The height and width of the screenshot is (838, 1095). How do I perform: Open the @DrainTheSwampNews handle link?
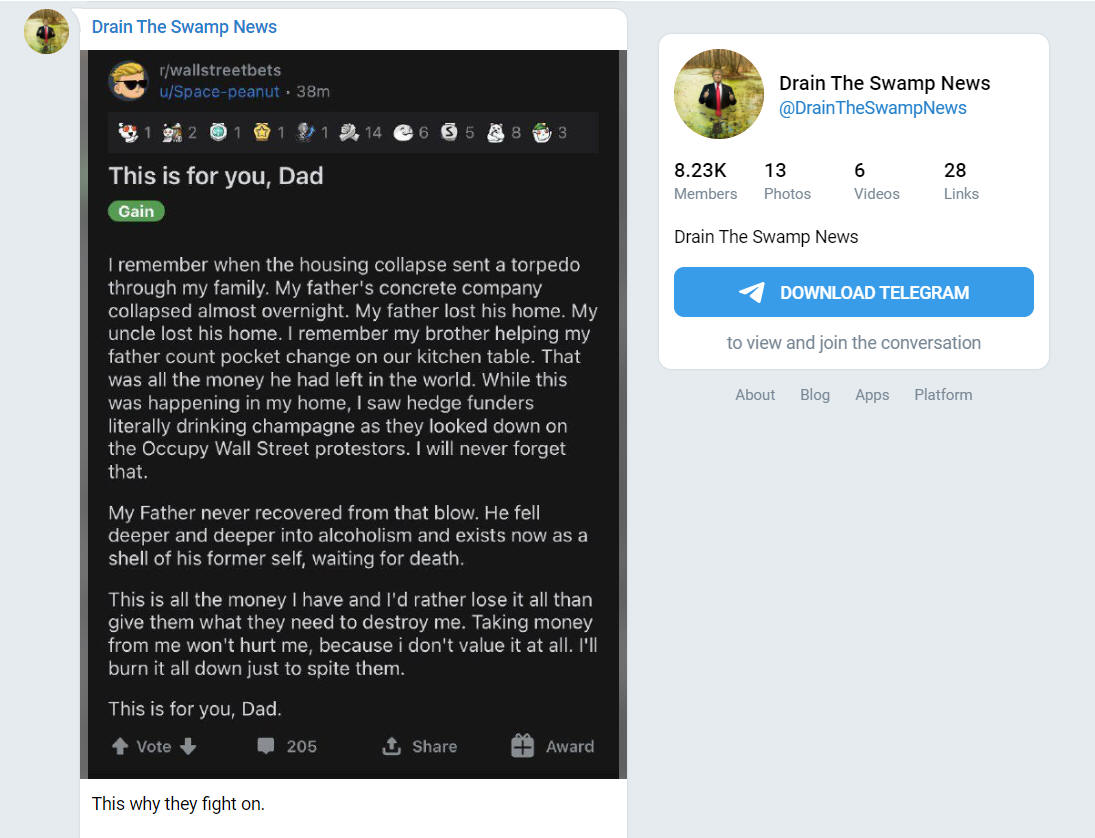pos(873,108)
